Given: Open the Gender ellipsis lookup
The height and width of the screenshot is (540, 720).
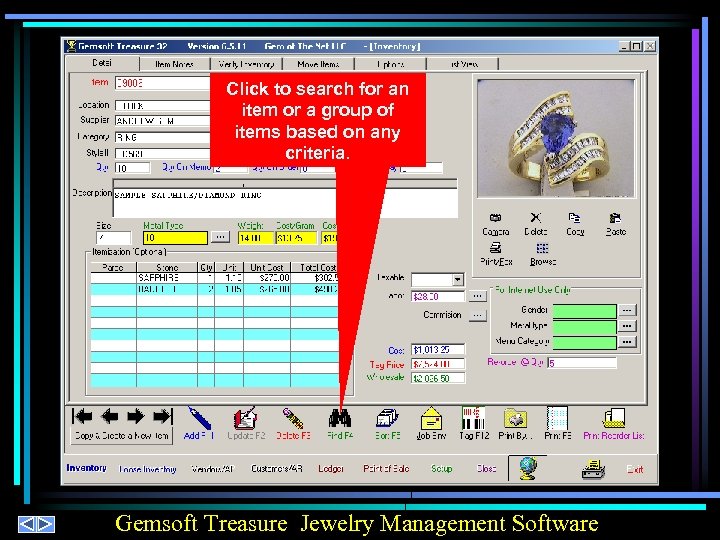Looking at the screenshot, I should 627,310.
